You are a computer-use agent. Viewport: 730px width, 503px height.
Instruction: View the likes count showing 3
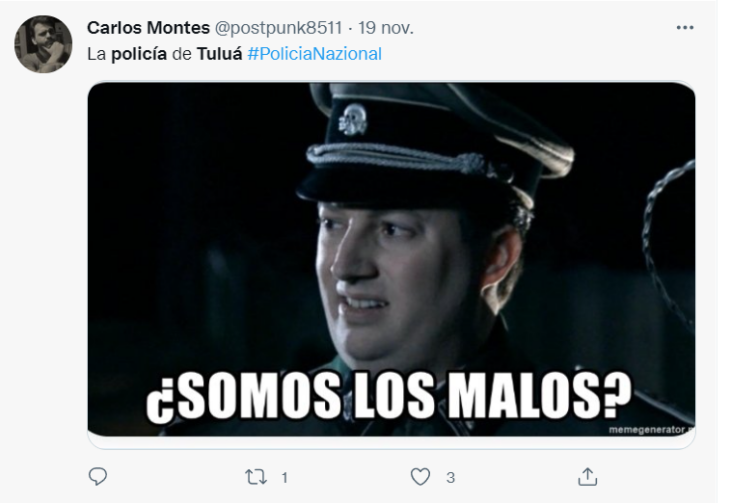click(x=450, y=477)
